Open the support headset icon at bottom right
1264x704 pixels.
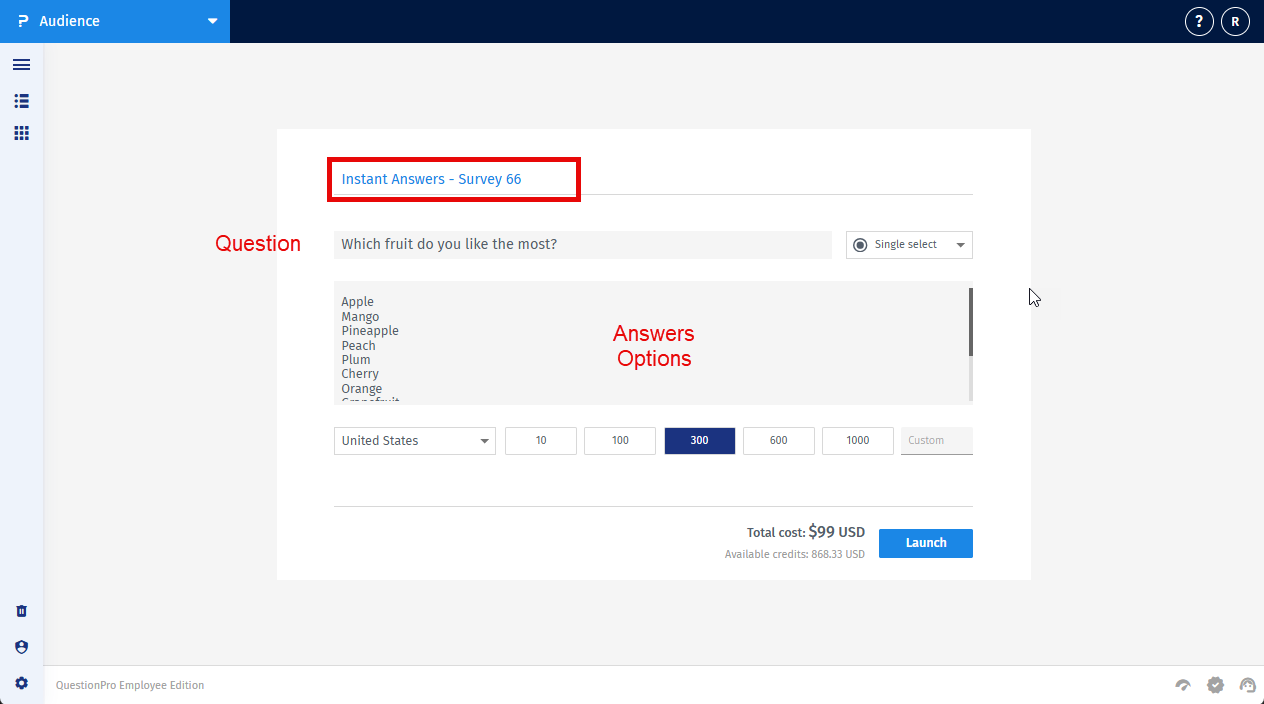(1247, 685)
